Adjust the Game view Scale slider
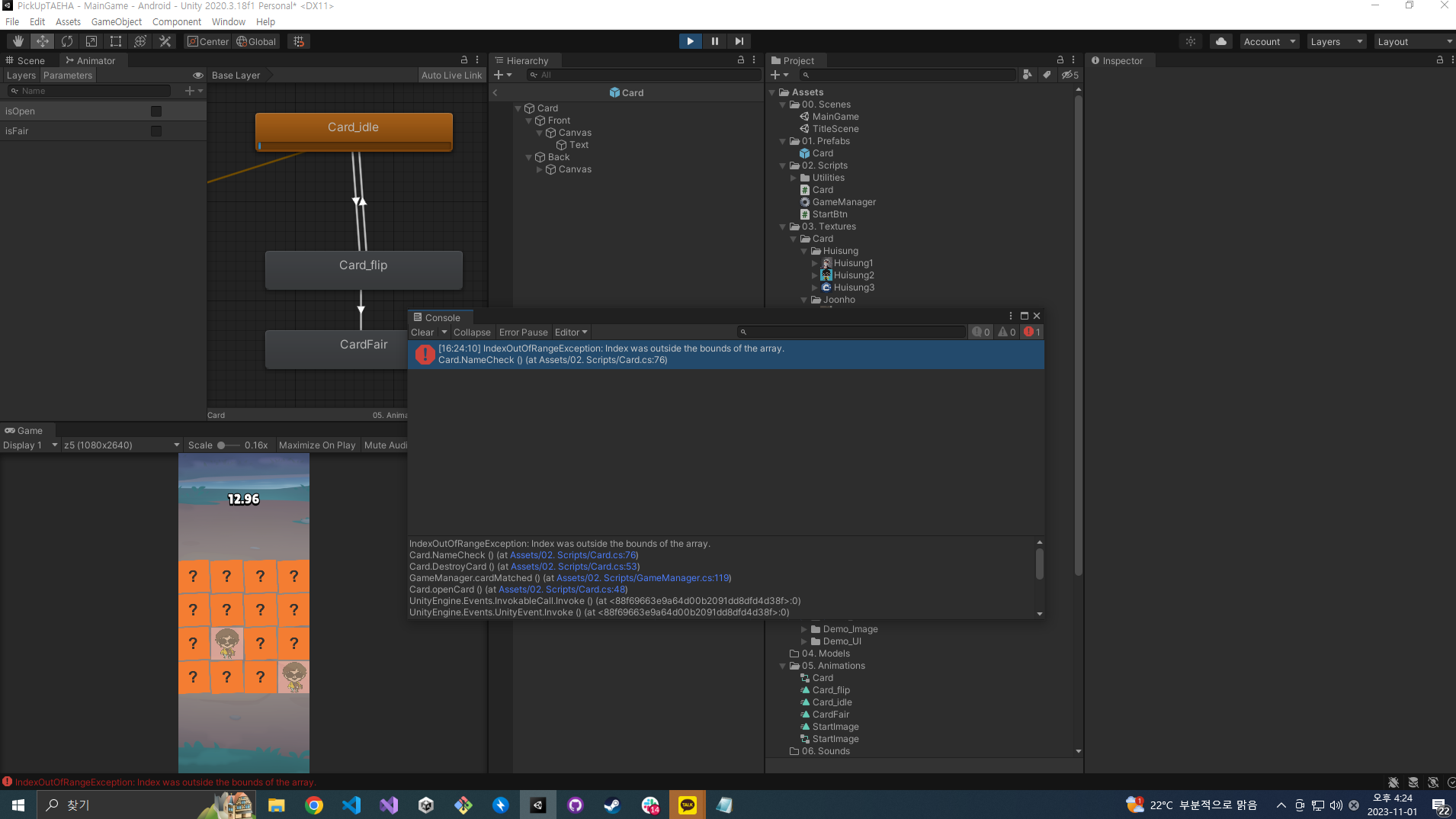Image resolution: width=1456 pixels, height=819 pixels. 222,445
